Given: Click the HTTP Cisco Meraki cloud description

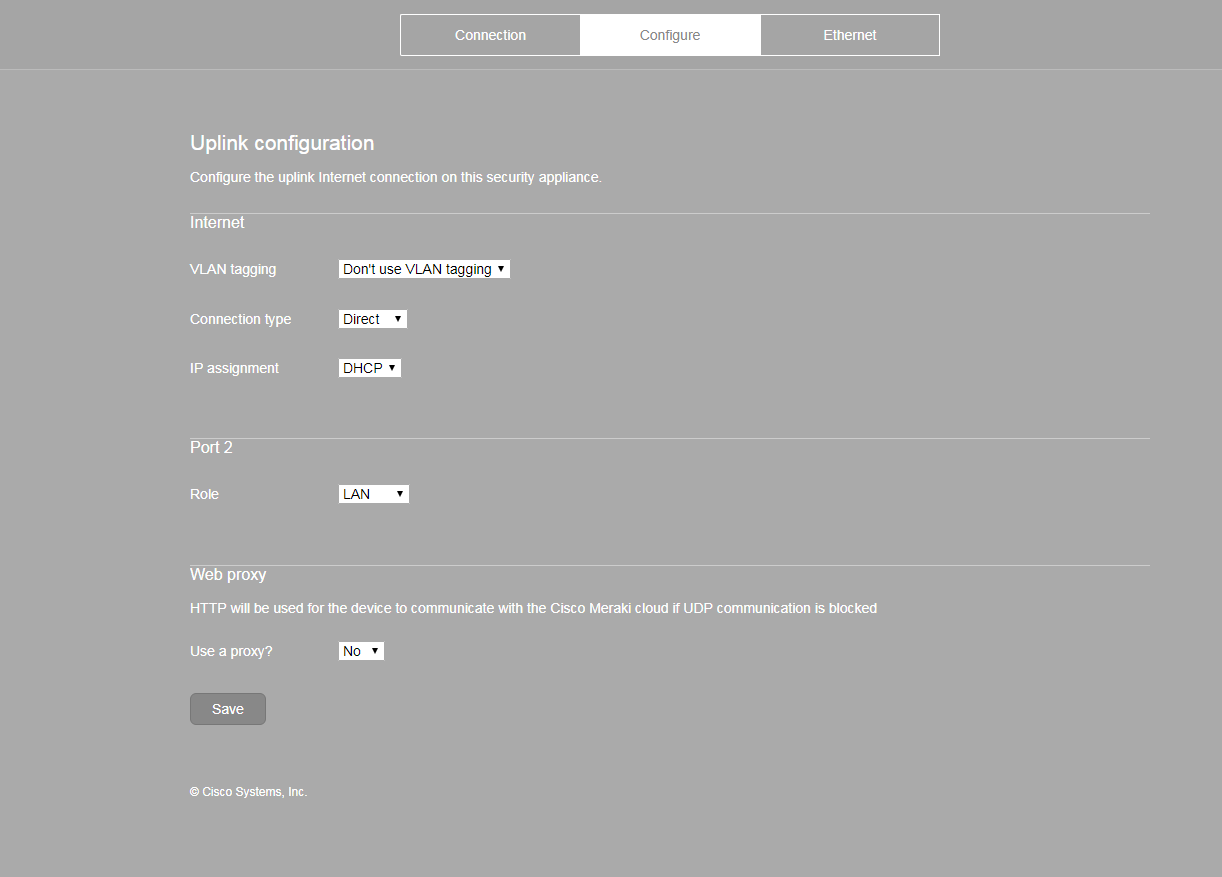Looking at the screenshot, I should [x=533, y=608].
